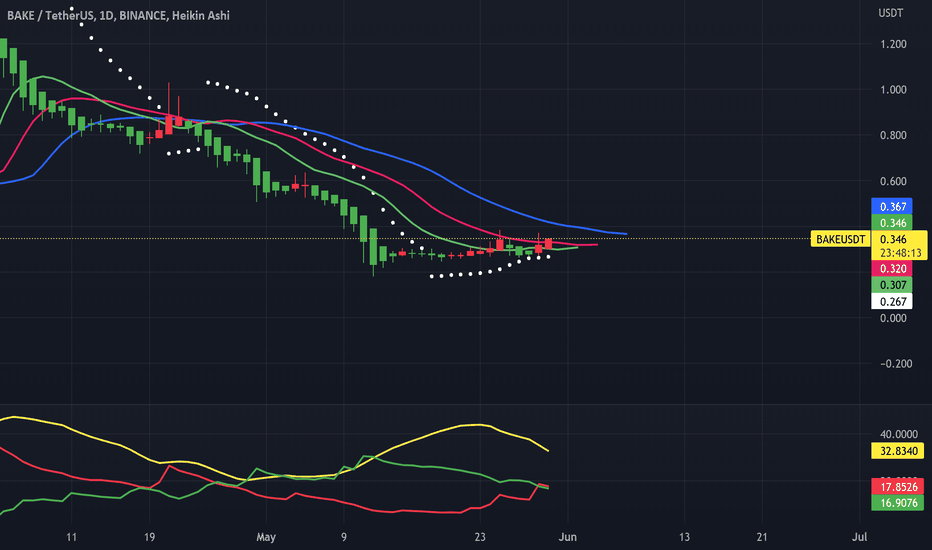
Task: Click the 40.0000 indicator axis label
Action: [899, 435]
